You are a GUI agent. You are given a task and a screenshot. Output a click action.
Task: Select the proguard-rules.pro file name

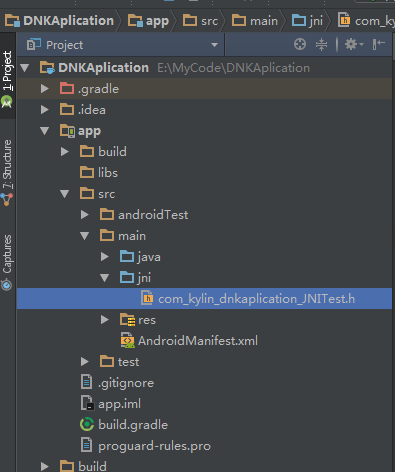click(x=154, y=446)
